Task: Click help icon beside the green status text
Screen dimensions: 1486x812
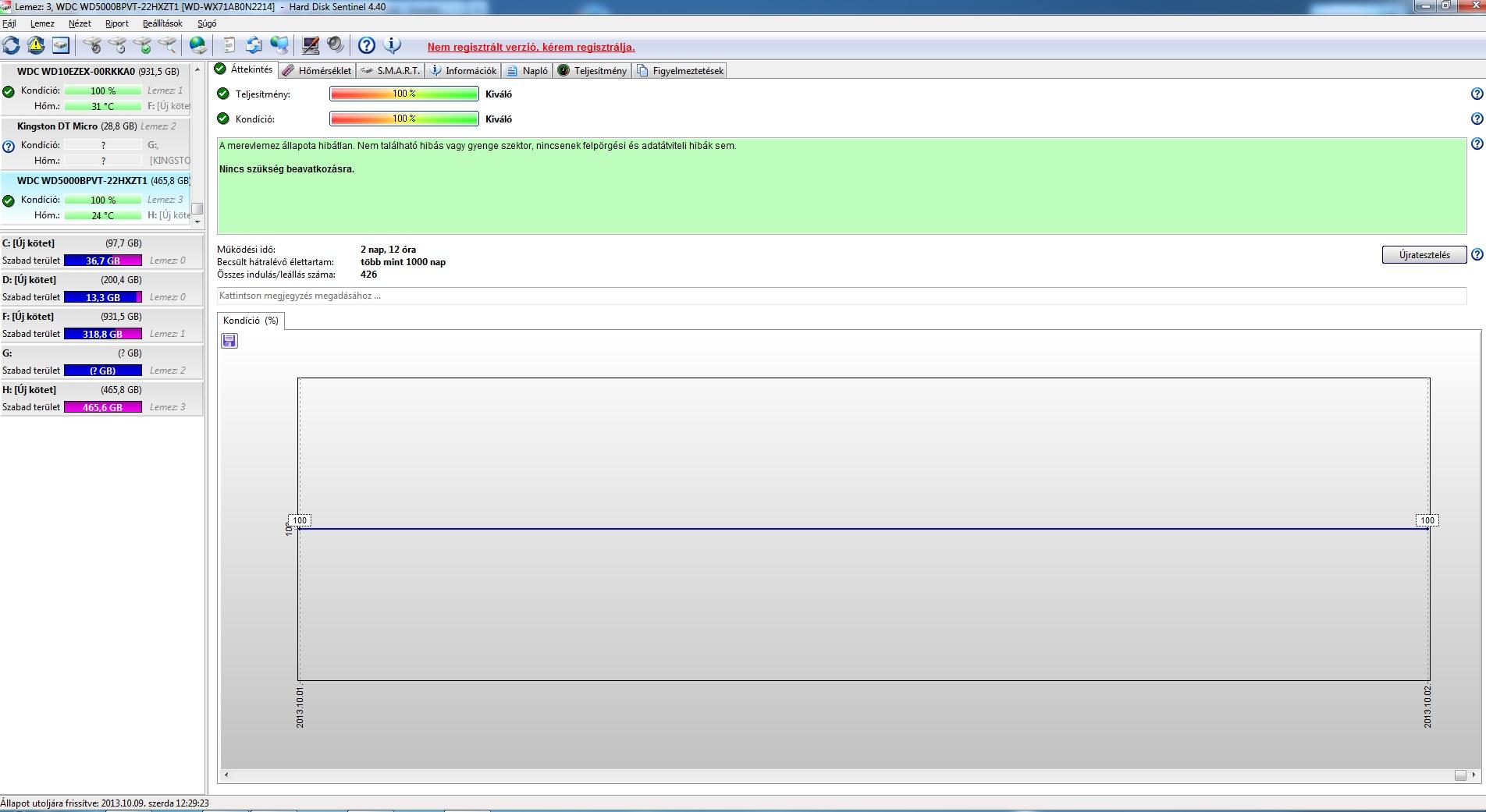Action: (1477, 144)
